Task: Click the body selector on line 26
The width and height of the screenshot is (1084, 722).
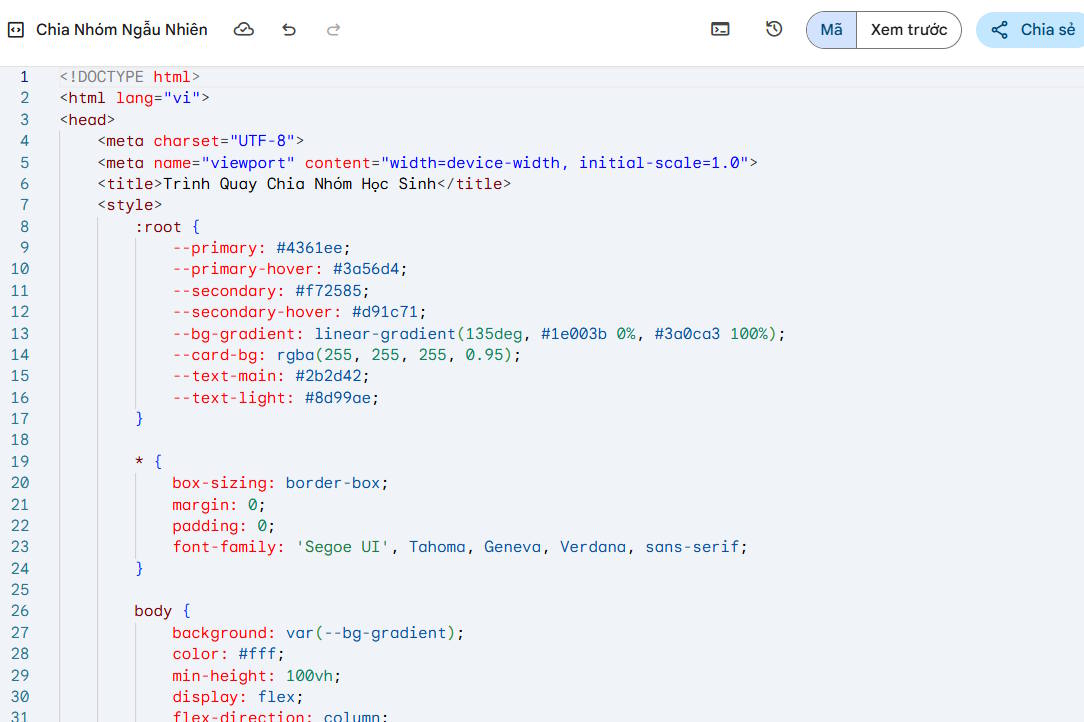Action: [x=152, y=611]
